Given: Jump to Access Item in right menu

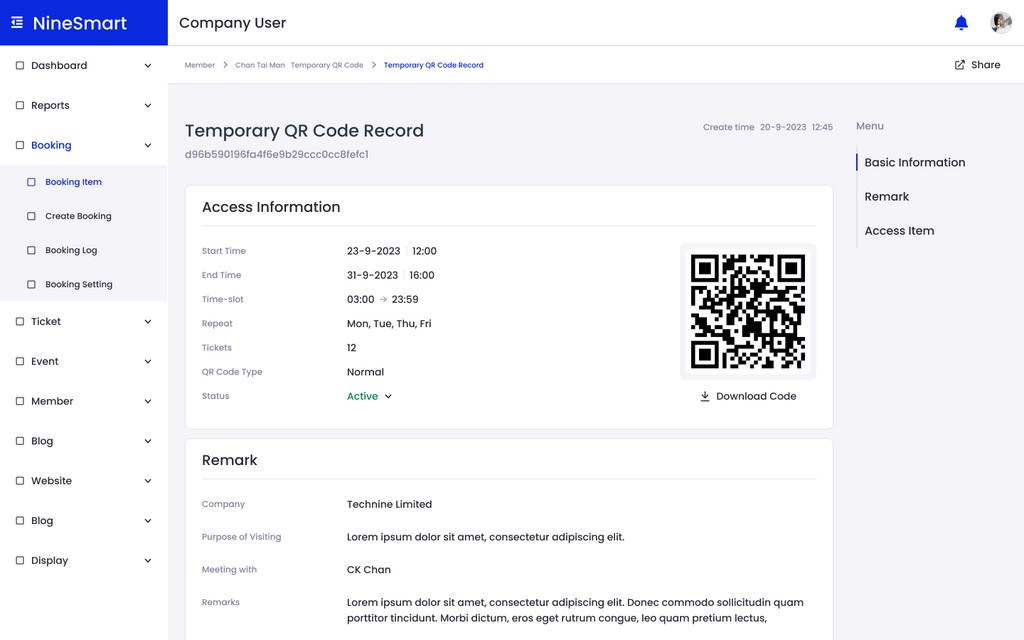Looking at the screenshot, I should [x=899, y=231].
